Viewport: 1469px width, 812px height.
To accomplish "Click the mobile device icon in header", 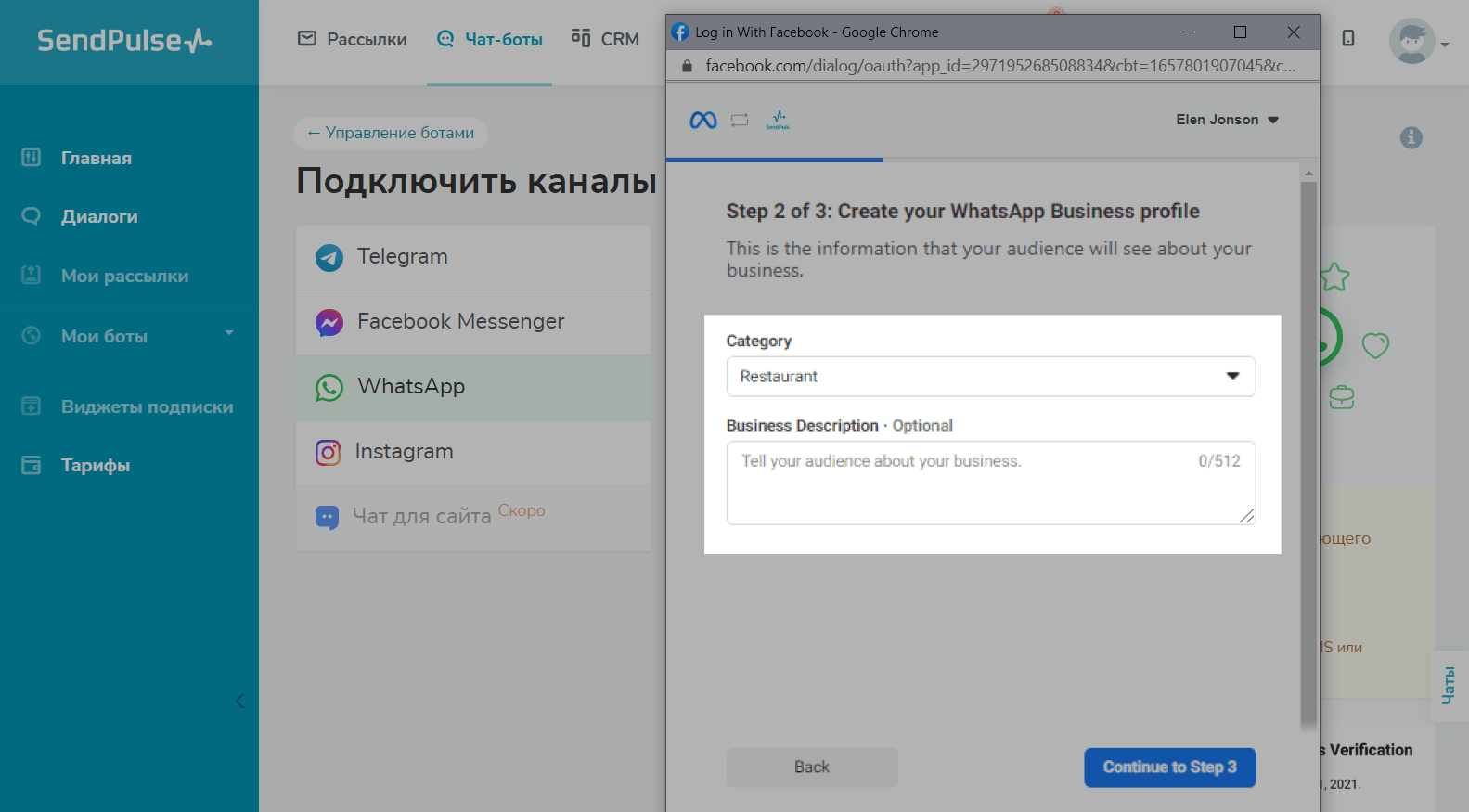I will click(x=1348, y=38).
